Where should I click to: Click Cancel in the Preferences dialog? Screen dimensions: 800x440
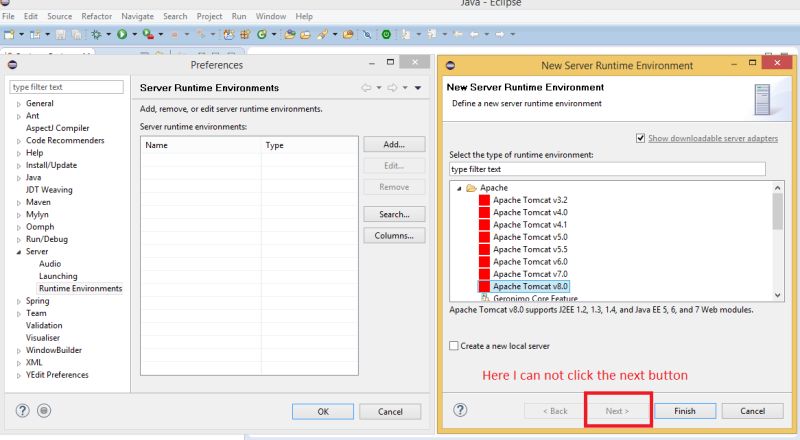tap(390, 411)
